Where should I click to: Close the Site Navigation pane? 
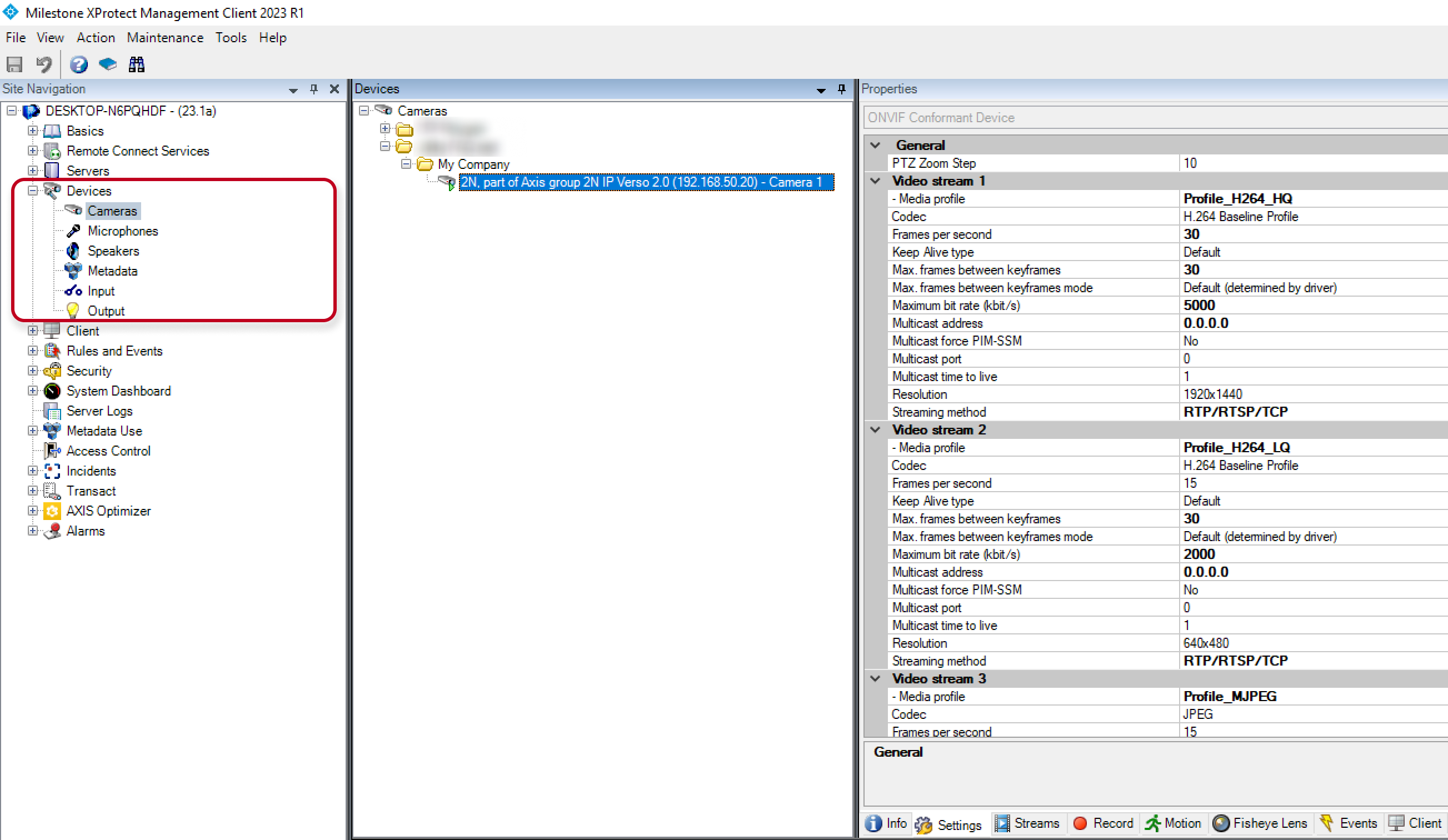(334, 89)
